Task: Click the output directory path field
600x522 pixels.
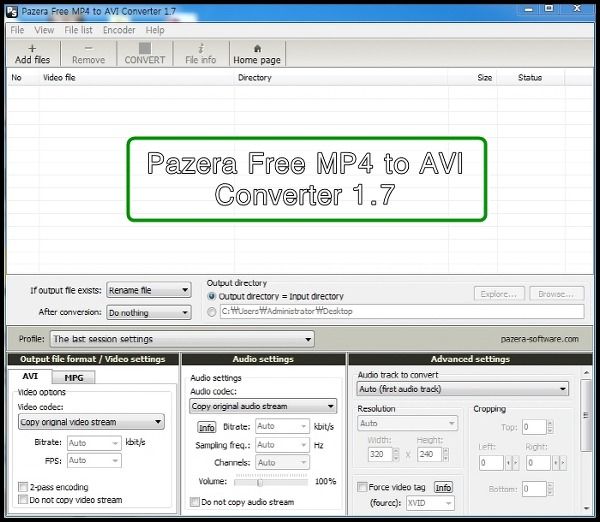Action: coord(402,311)
